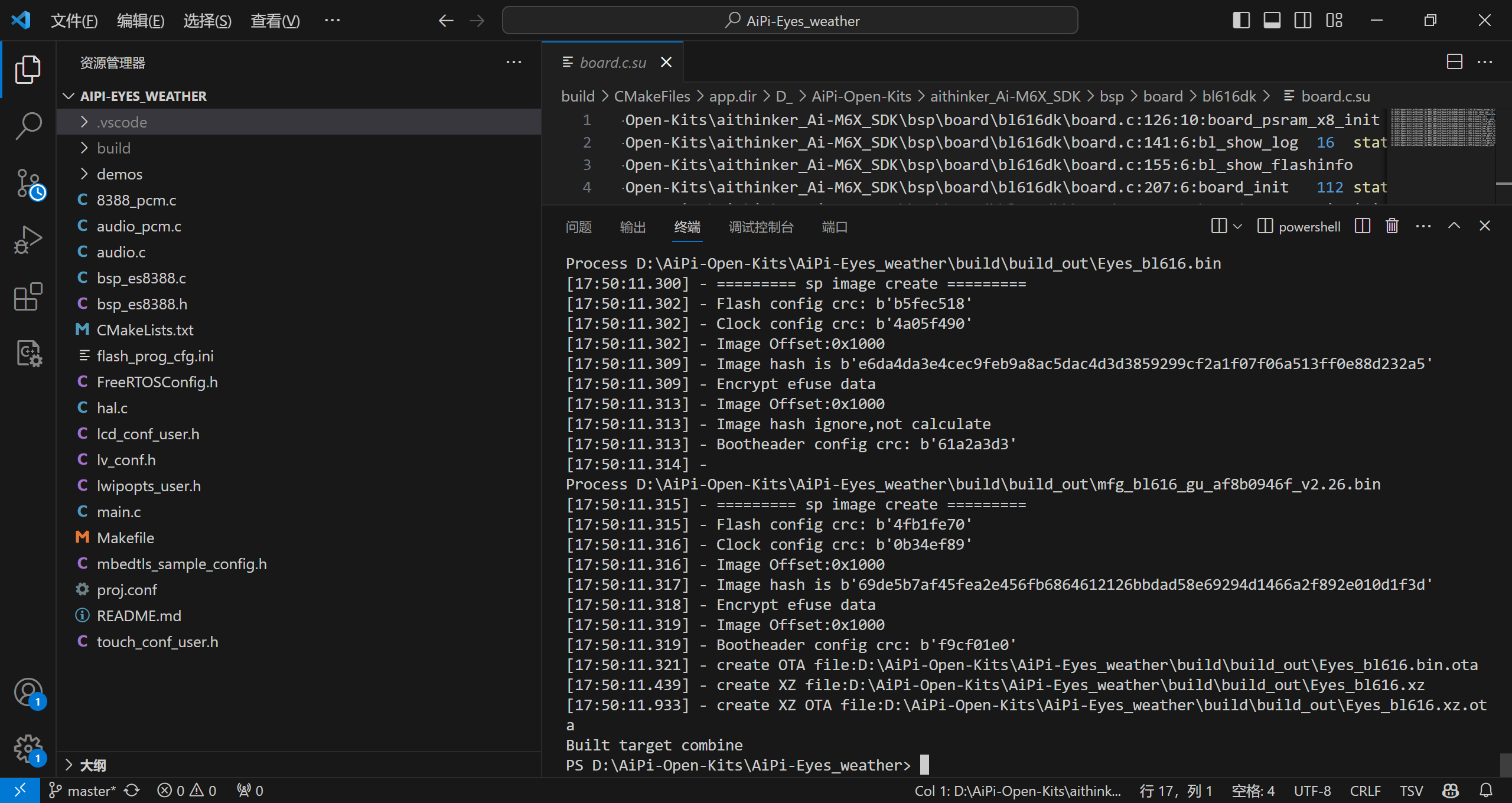Toggle primary side bar visibility
The width and height of the screenshot is (1512, 803).
pos(1241,21)
